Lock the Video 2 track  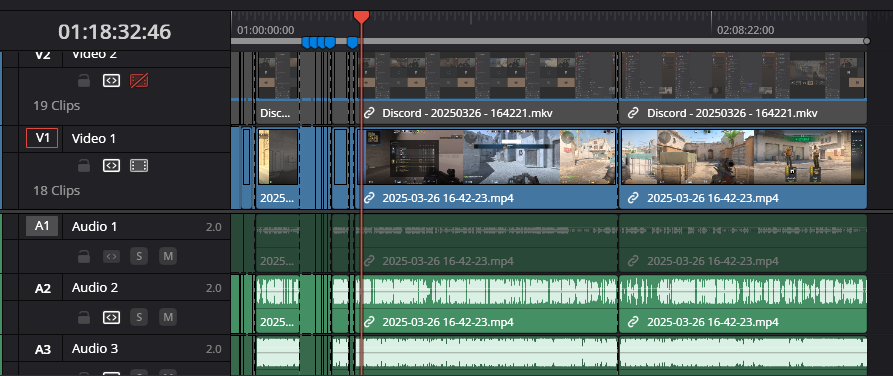pyautogui.click(x=84, y=81)
